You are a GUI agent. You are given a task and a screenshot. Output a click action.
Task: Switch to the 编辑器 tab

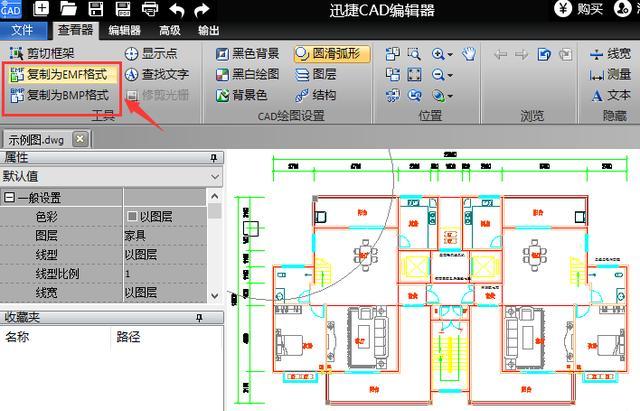click(x=124, y=30)
